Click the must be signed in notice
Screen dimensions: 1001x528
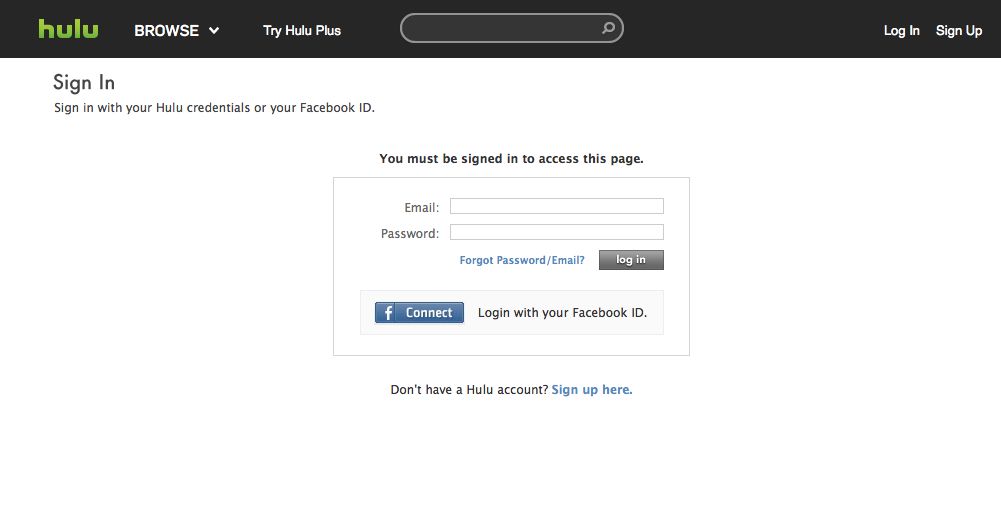[x=511, y=158]
